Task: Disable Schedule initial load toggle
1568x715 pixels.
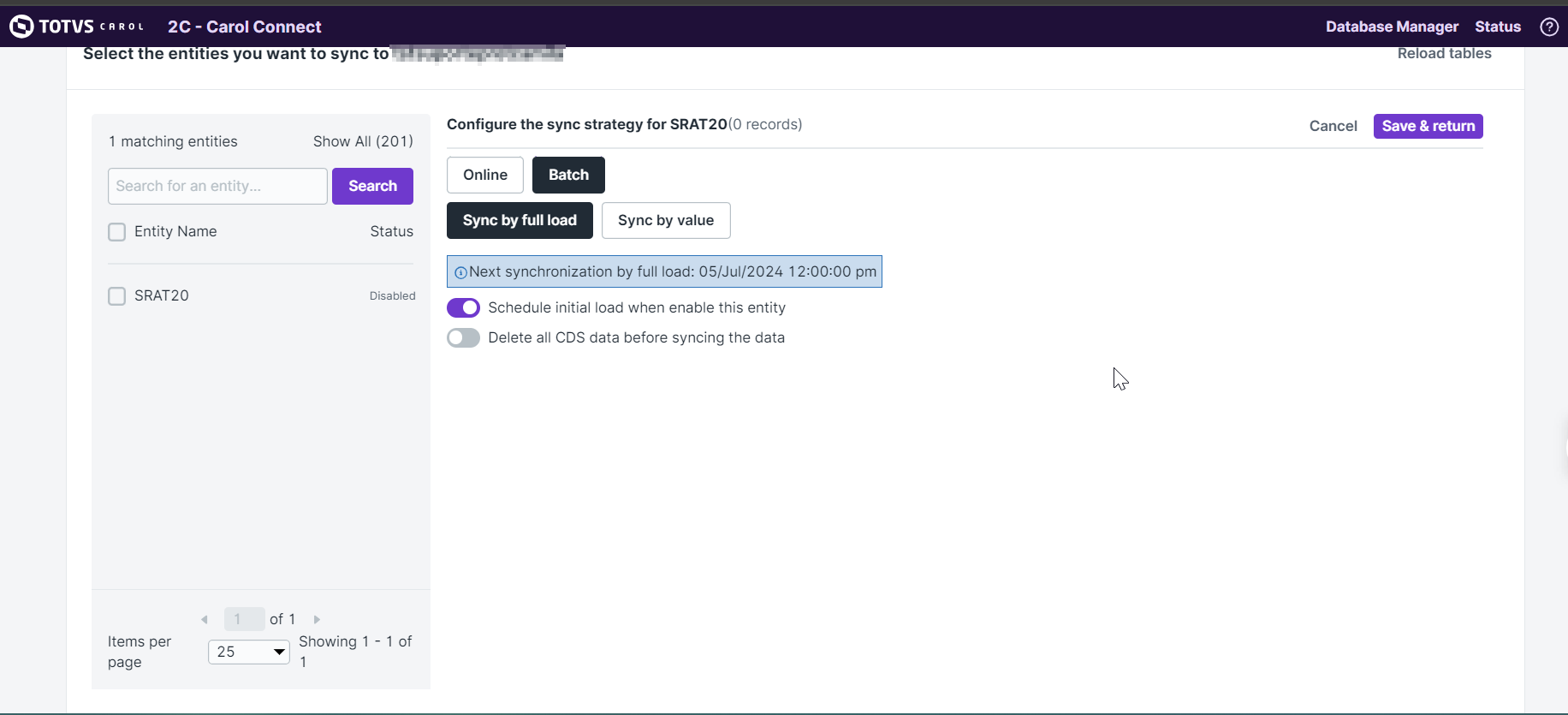Action: coord(463,307)
